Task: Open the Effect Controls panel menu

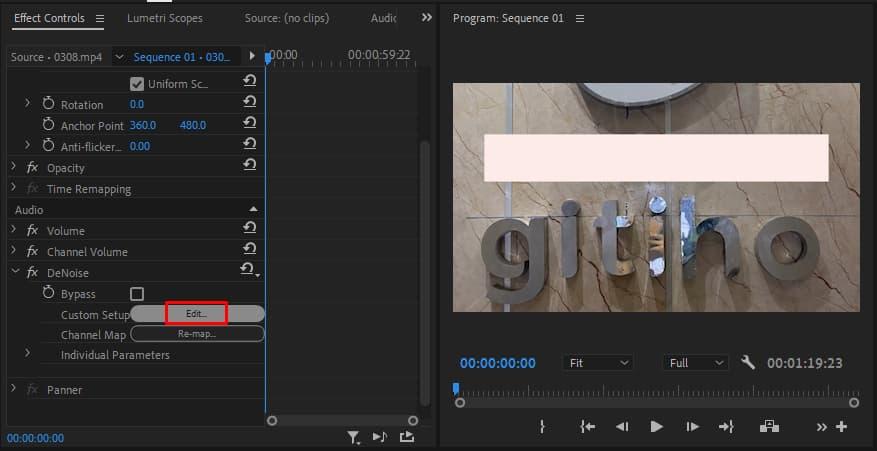Action: (x=100, y=18)
